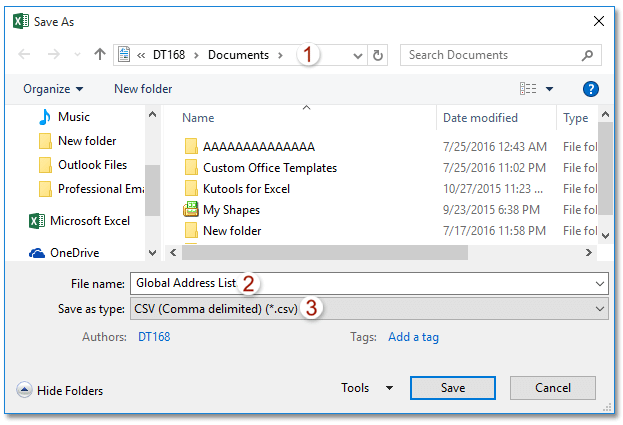
Task: Click the Back navigation arrow
Action: pos(24,55)
